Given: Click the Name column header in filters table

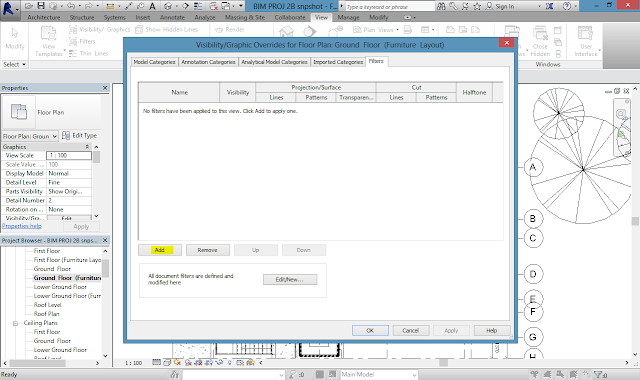Looking at the screenshot, I should point(180,92).
